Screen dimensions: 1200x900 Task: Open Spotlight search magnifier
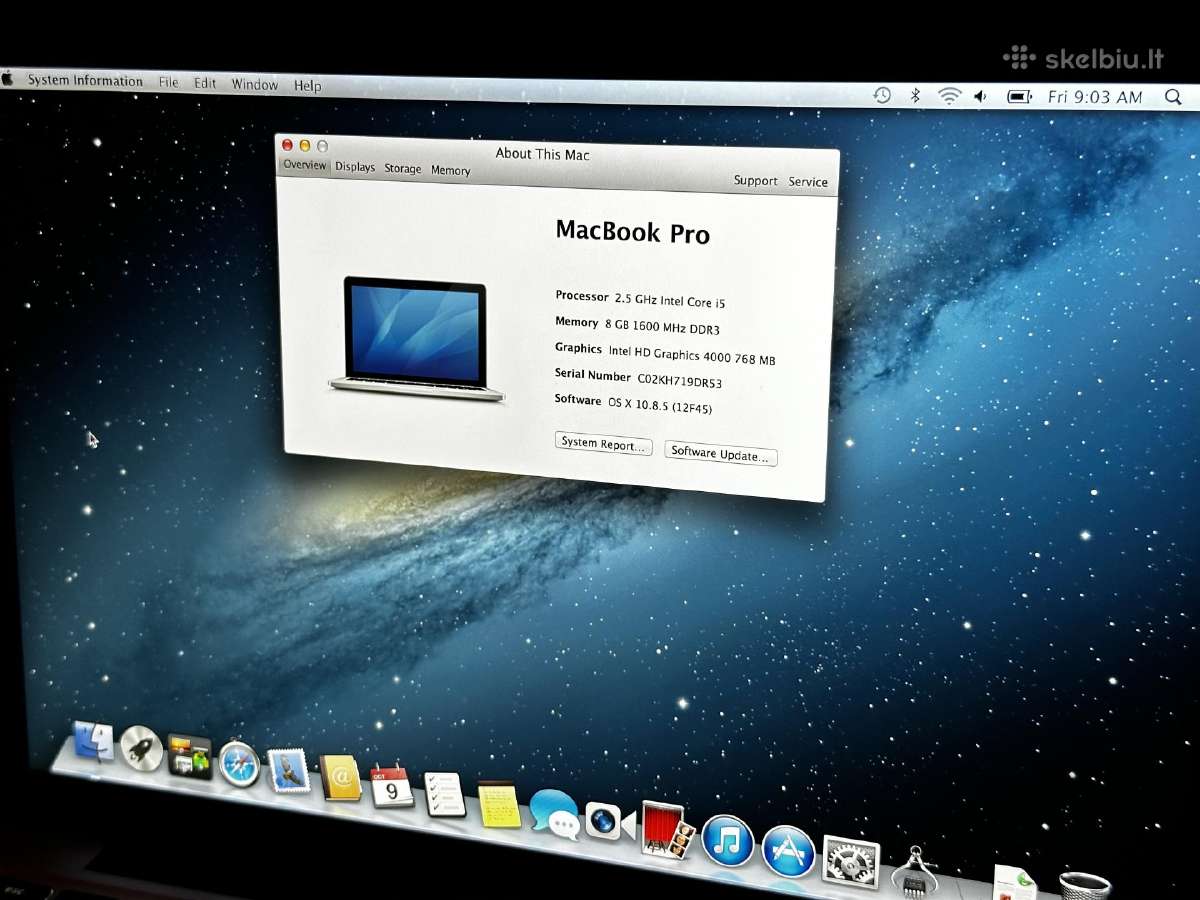pos(1173,97)
